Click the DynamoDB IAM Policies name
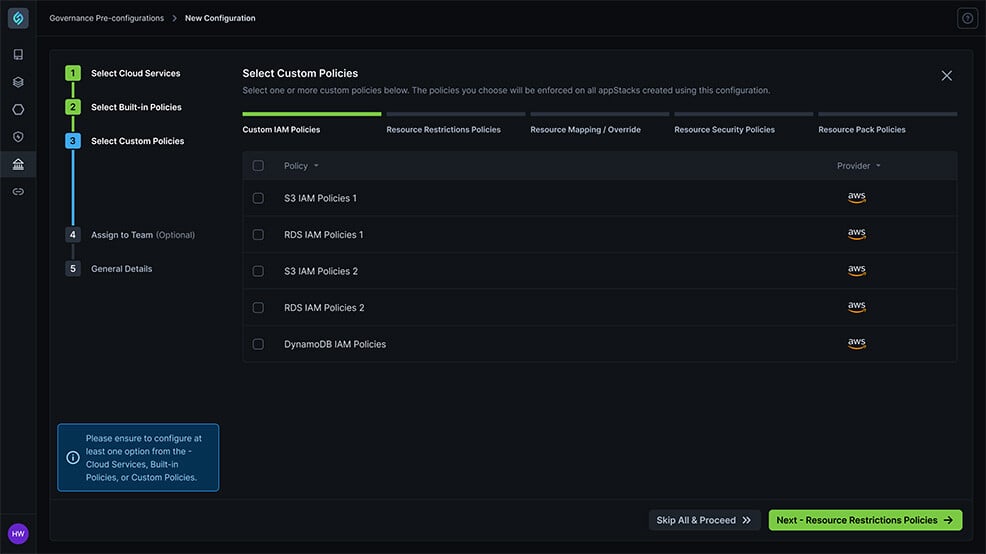Image resolution: width=986 pixels, height=554 pixels. [335, 344]
